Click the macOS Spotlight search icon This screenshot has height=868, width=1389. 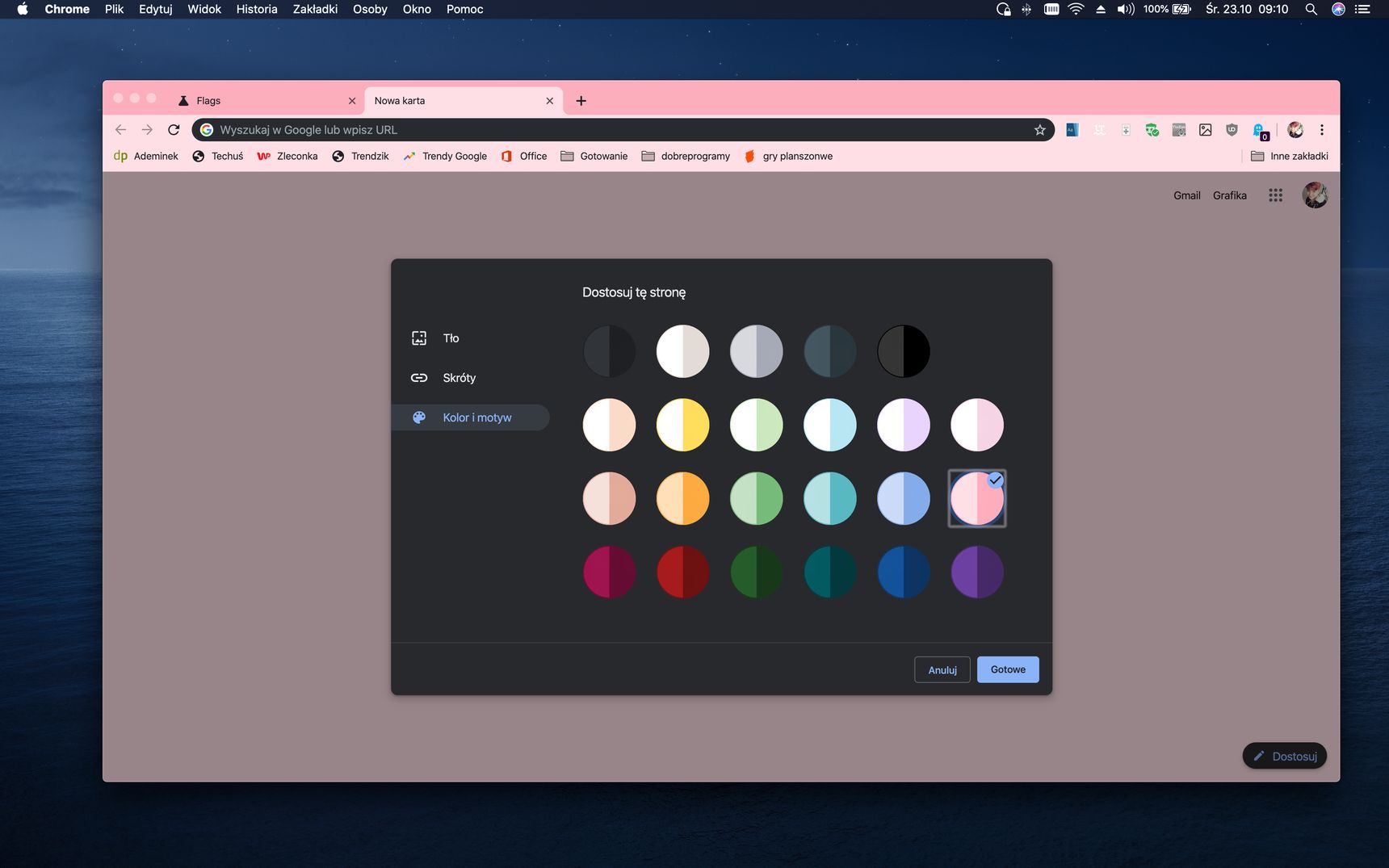1311,10
